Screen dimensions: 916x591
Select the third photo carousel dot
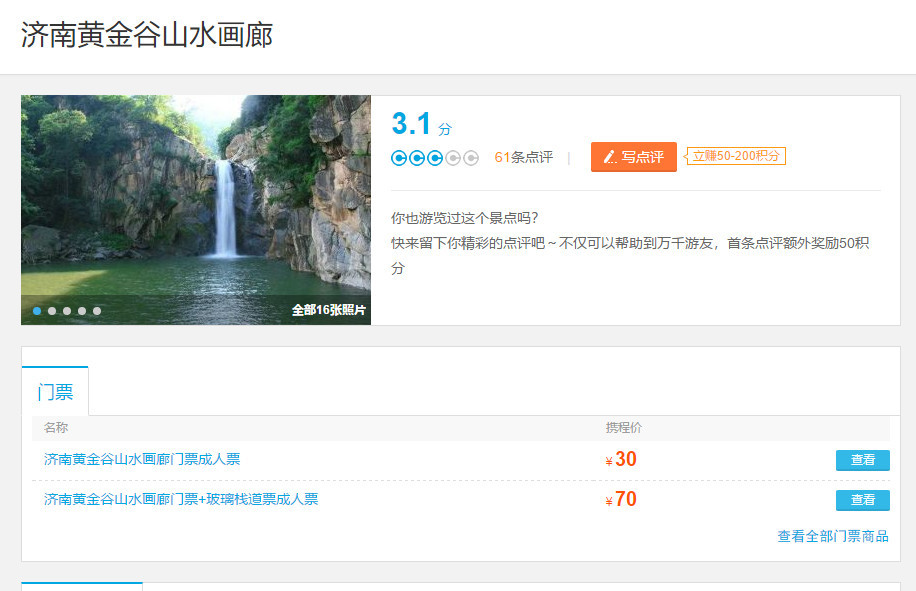click(67, 311)
